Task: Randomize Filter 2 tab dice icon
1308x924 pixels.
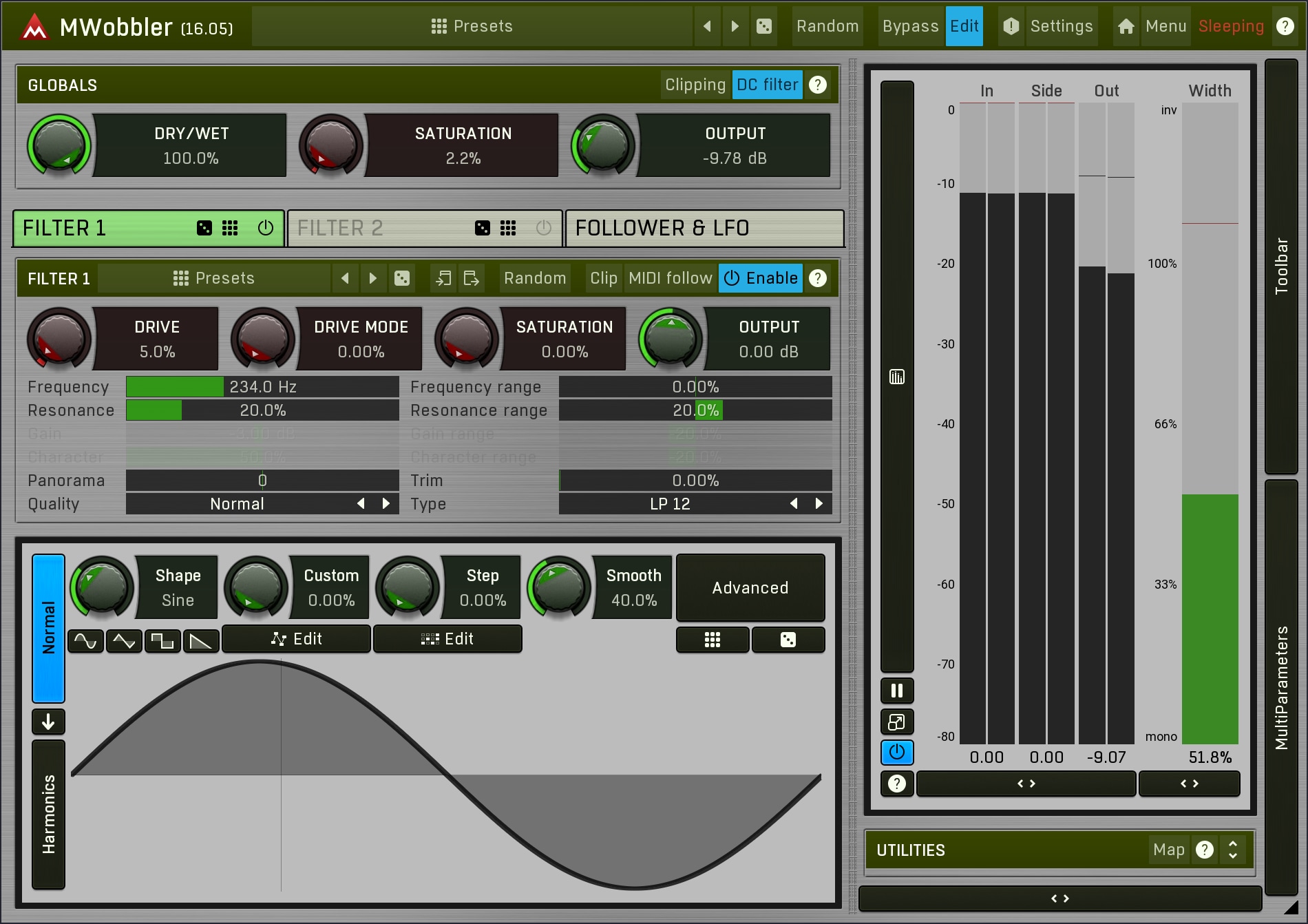Action: [x=483, y=228]
